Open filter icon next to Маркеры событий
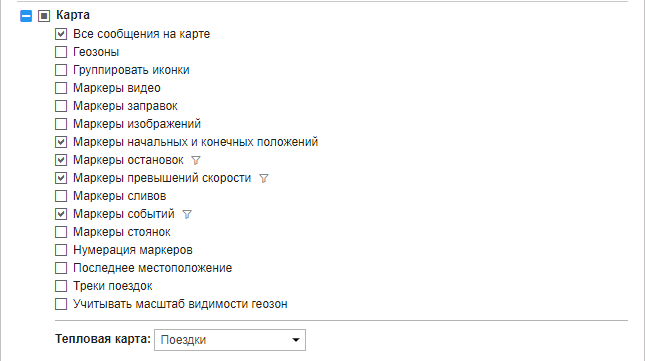The width and height of the screenshot is (645, 361). [x=187, y=215]
